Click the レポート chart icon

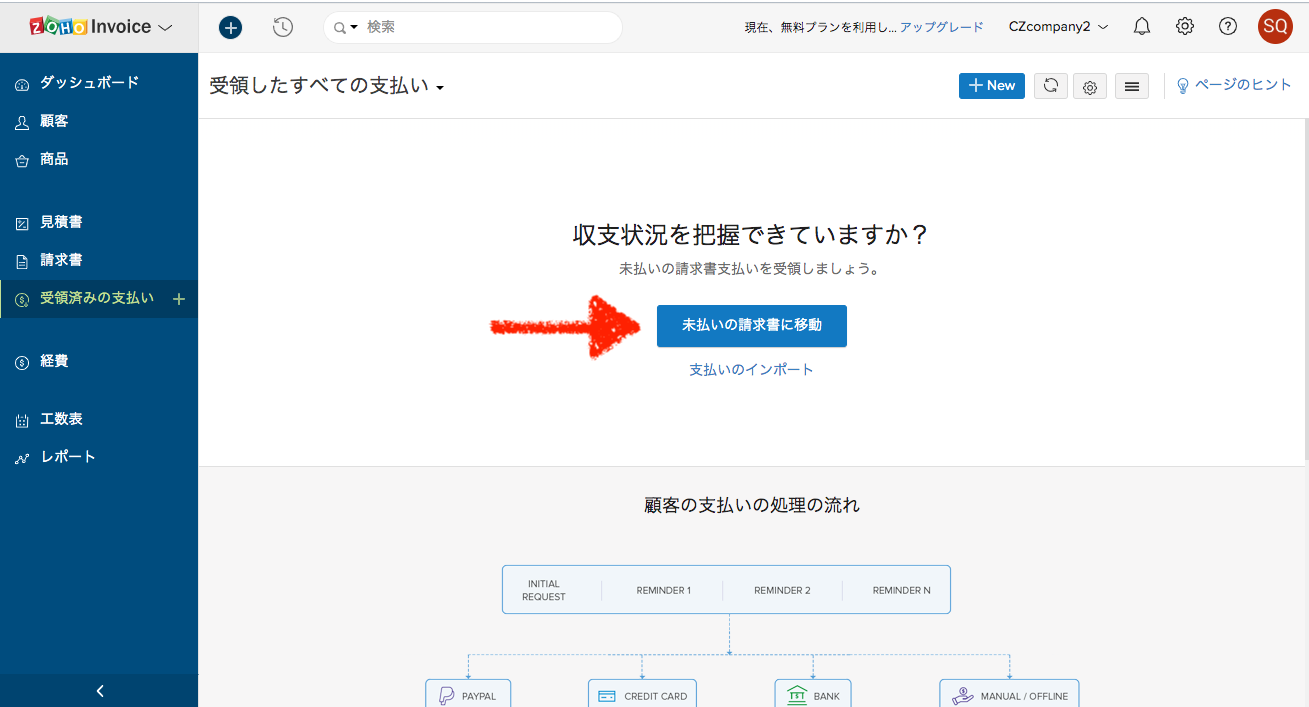coord(22,458)
